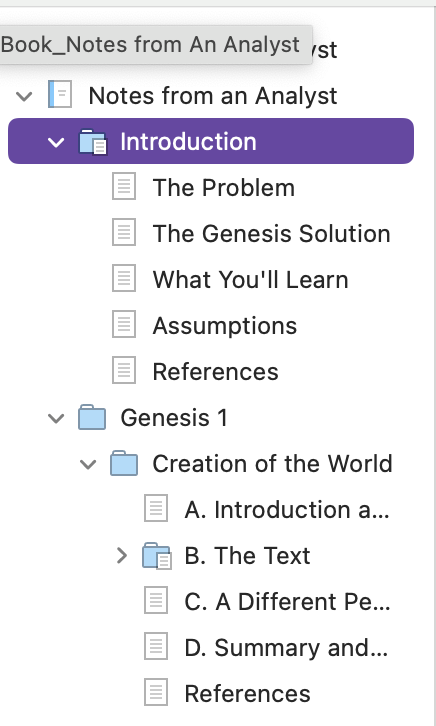Collapse the Notes from an Analyst book
Screen dimensions: 436x726
(24, 96)
